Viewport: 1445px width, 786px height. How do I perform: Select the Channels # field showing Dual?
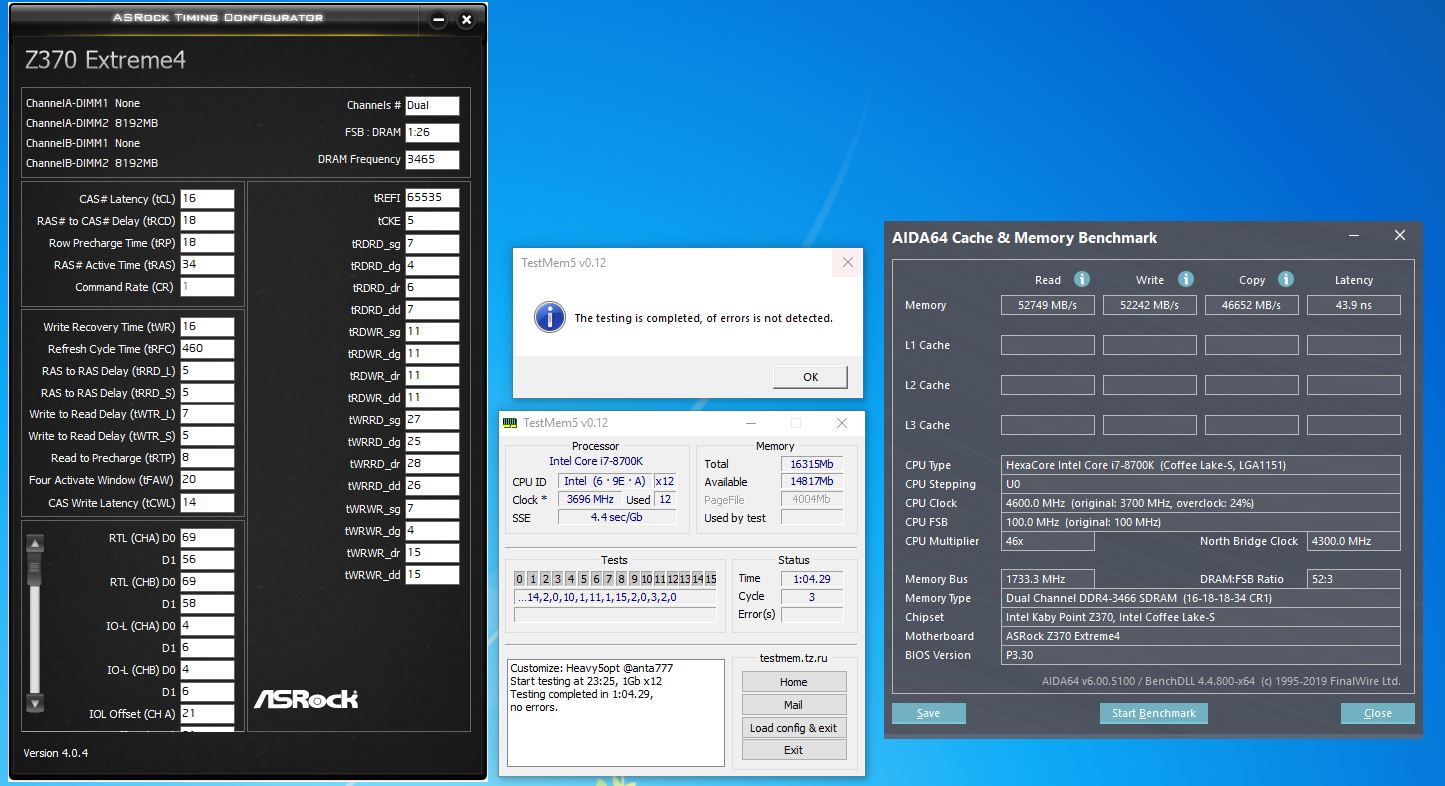click(x=432, y=105)
